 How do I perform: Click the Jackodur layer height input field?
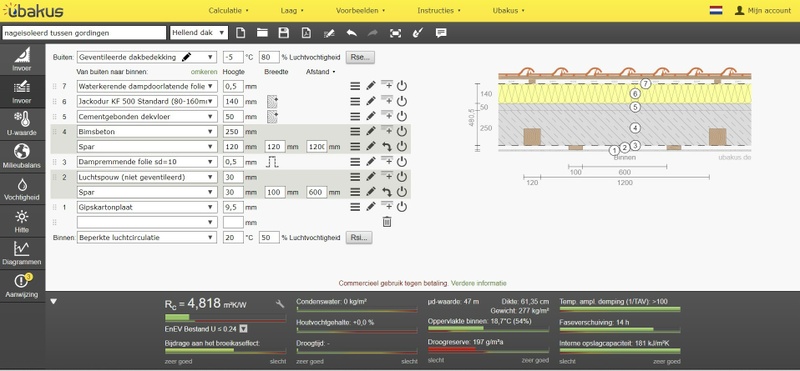tap(233, 102)
